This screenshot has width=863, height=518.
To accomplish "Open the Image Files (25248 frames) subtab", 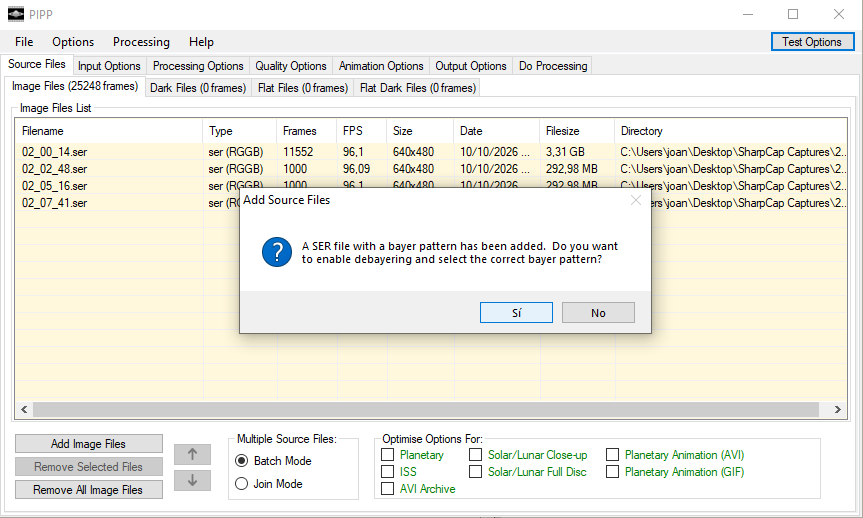I will [x=75, y=86].
